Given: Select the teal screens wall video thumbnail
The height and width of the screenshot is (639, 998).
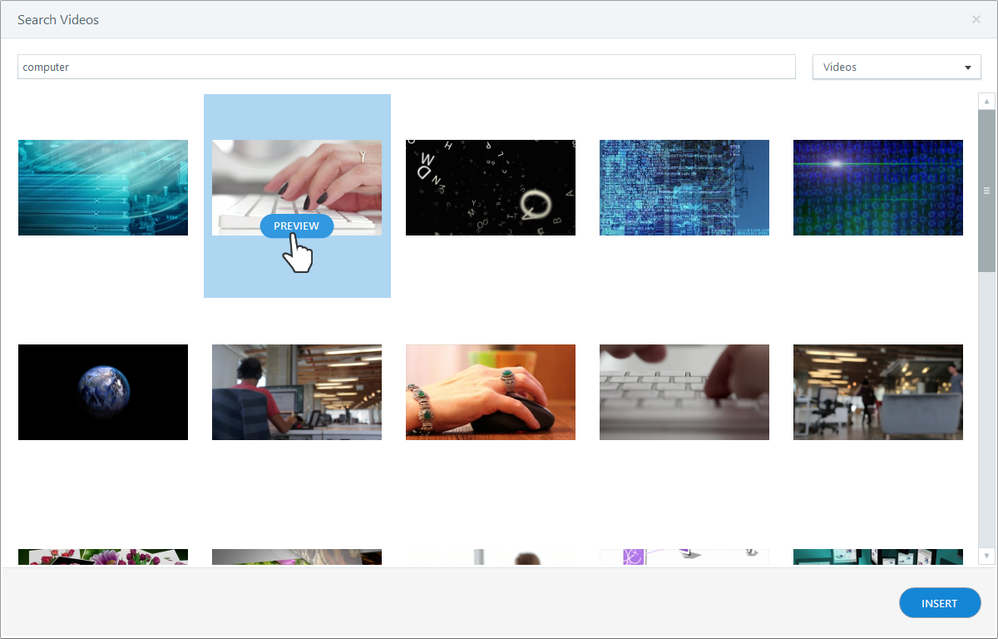Looking at the screenshot, I should point(878,557).
